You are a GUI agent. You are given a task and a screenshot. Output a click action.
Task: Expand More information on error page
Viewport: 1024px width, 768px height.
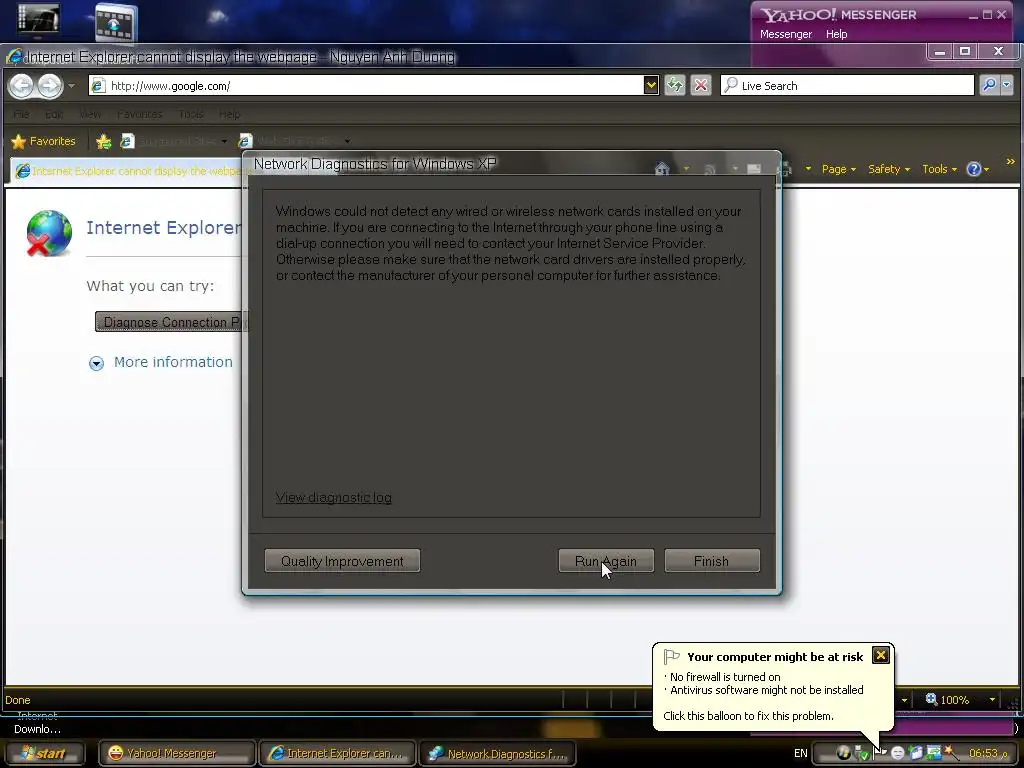pyautogui.click(x=161, y=362)
